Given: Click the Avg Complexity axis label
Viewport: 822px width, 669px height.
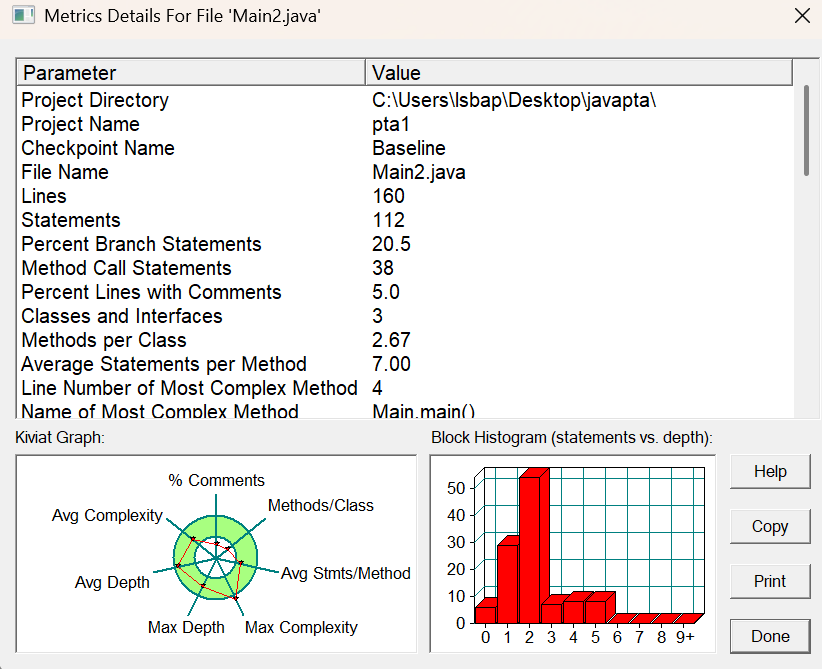Looking at the screenshot, I should [107, 515].
